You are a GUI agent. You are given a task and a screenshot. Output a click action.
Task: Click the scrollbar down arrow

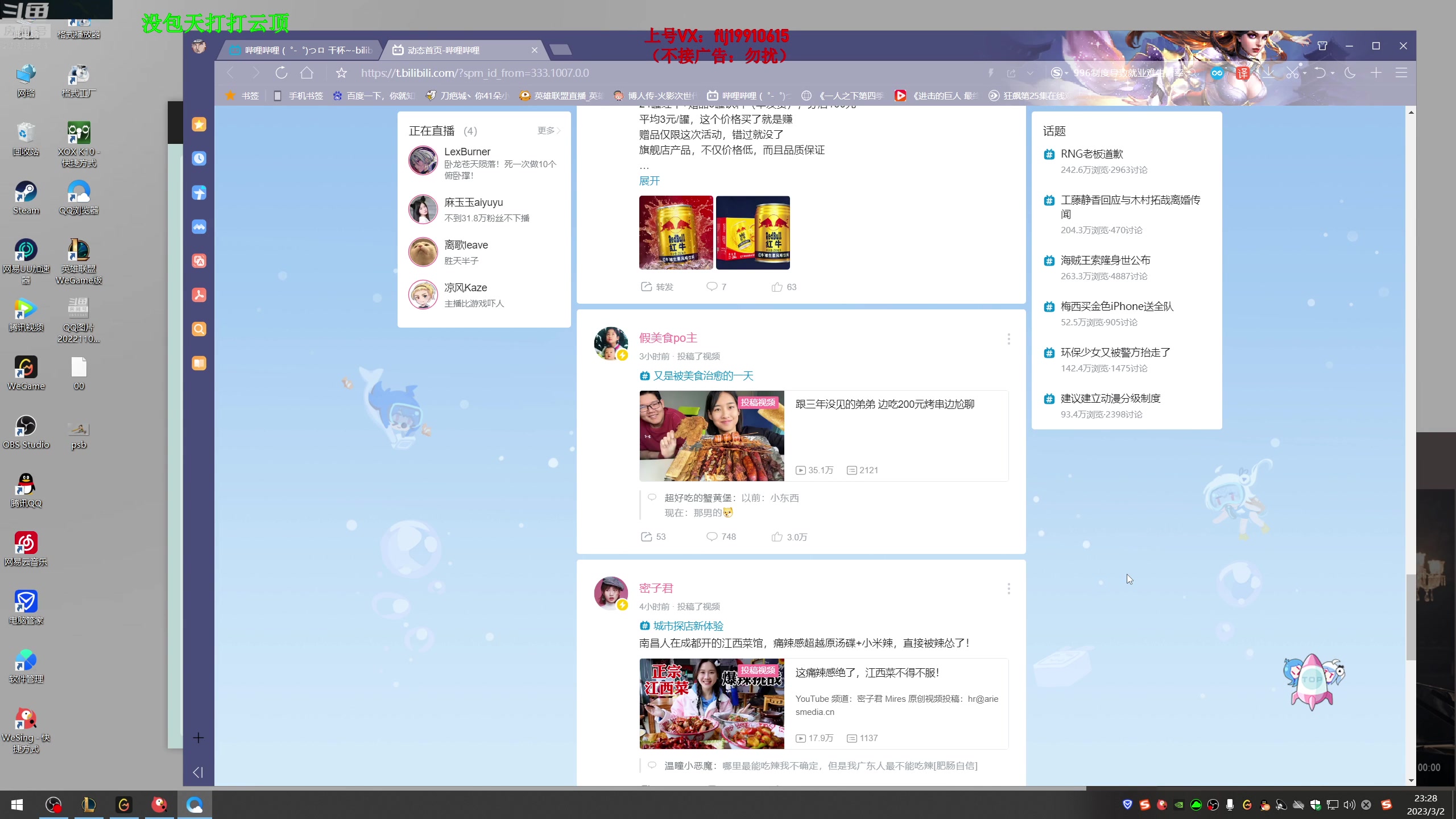click(1411, 781)
